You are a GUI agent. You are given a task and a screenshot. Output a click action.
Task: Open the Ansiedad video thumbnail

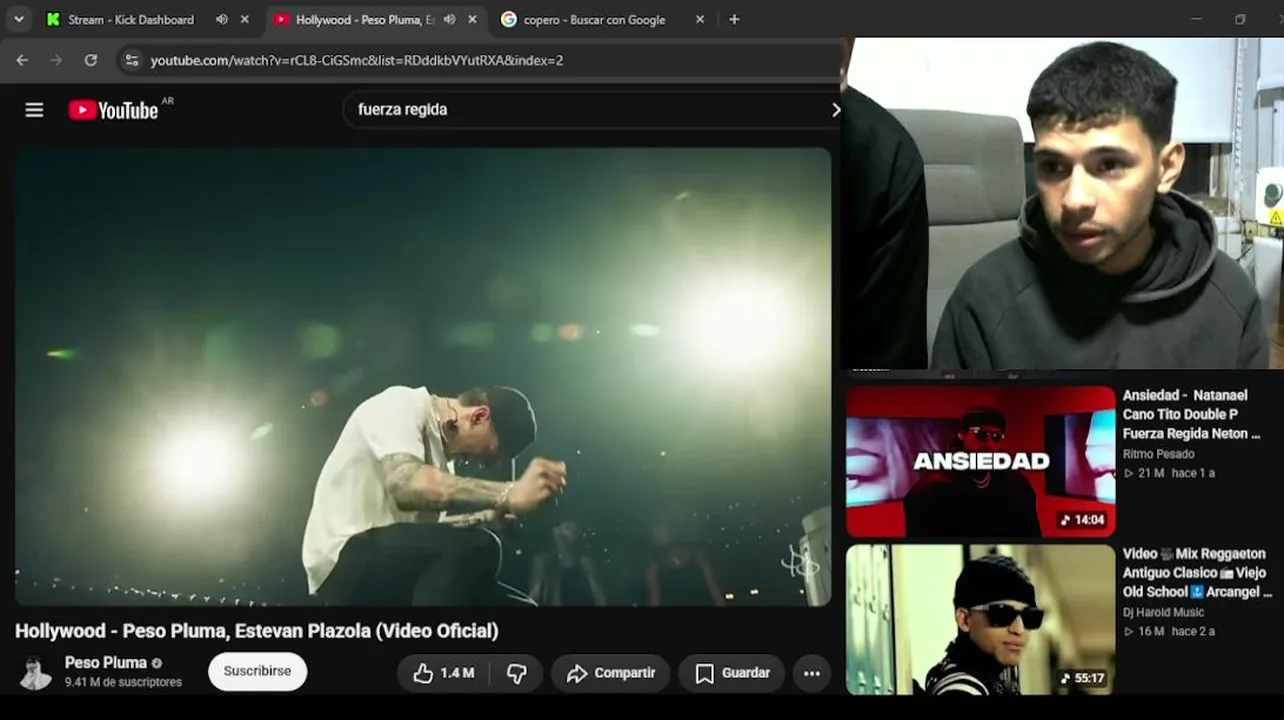980,461
